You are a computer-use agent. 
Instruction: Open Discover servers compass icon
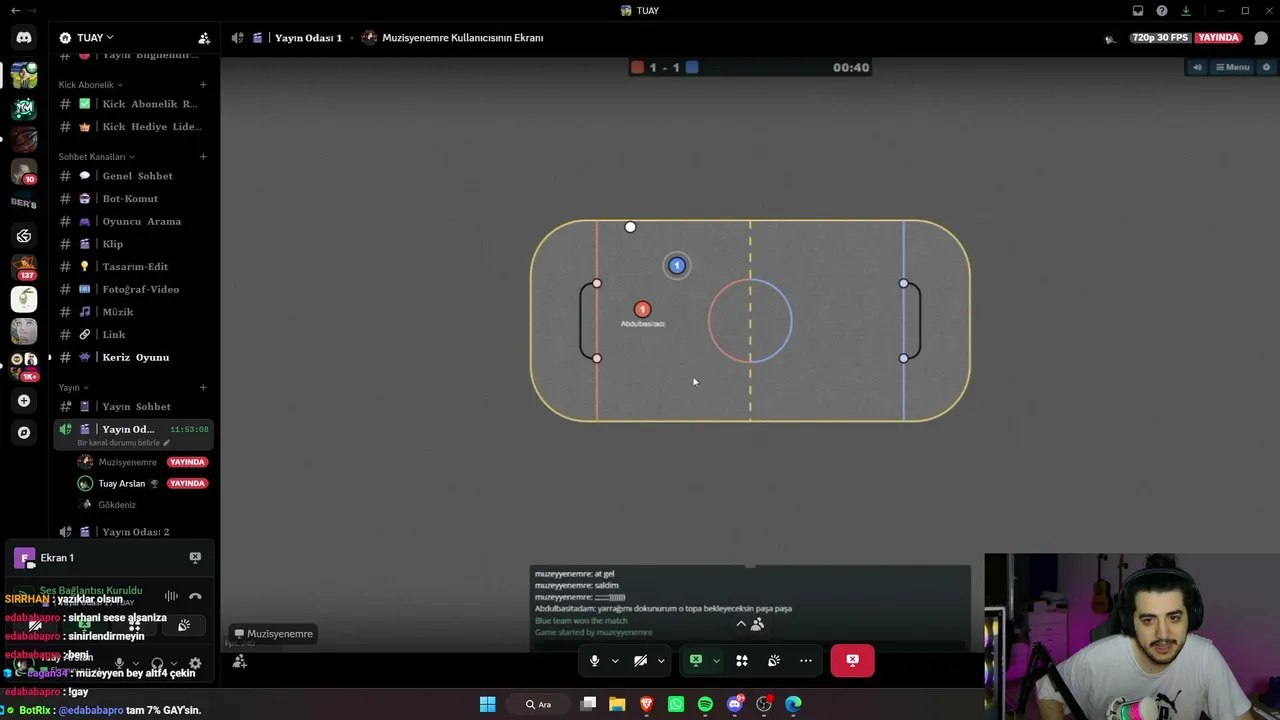pos(24,433)
